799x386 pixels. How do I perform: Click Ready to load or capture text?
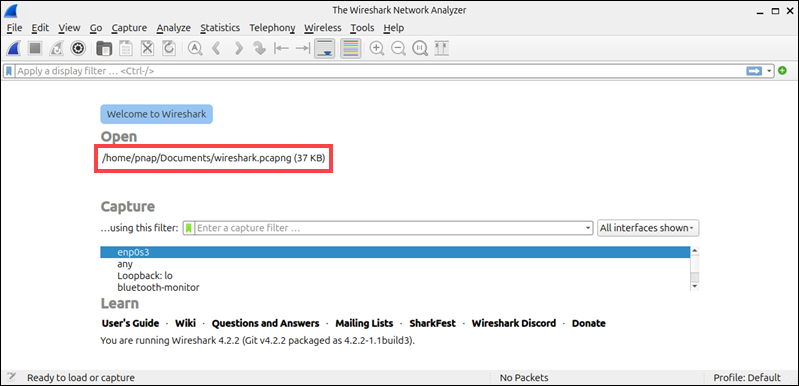(81, 378)
